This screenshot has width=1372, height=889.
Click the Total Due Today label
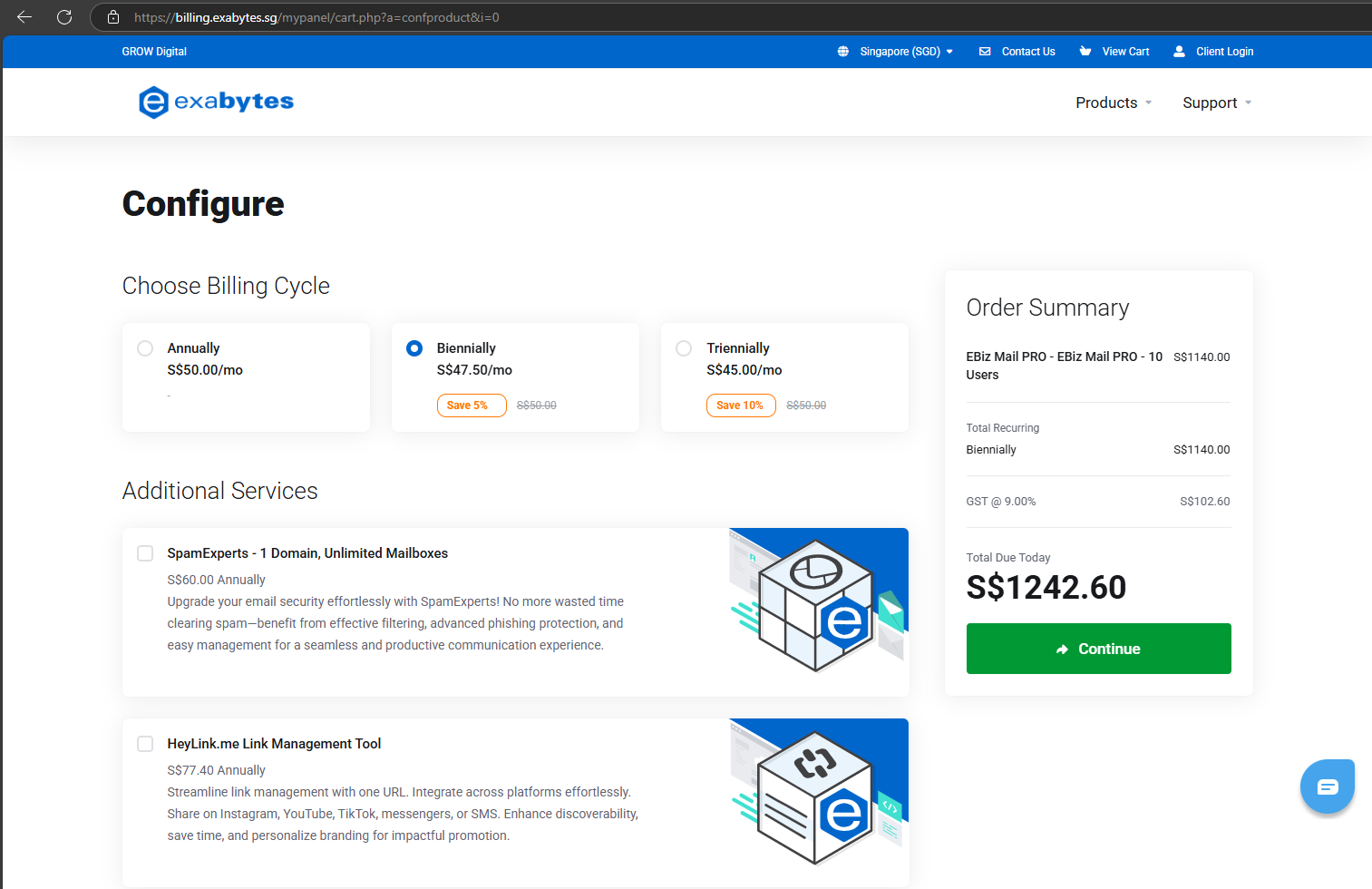coord(1008,558)
